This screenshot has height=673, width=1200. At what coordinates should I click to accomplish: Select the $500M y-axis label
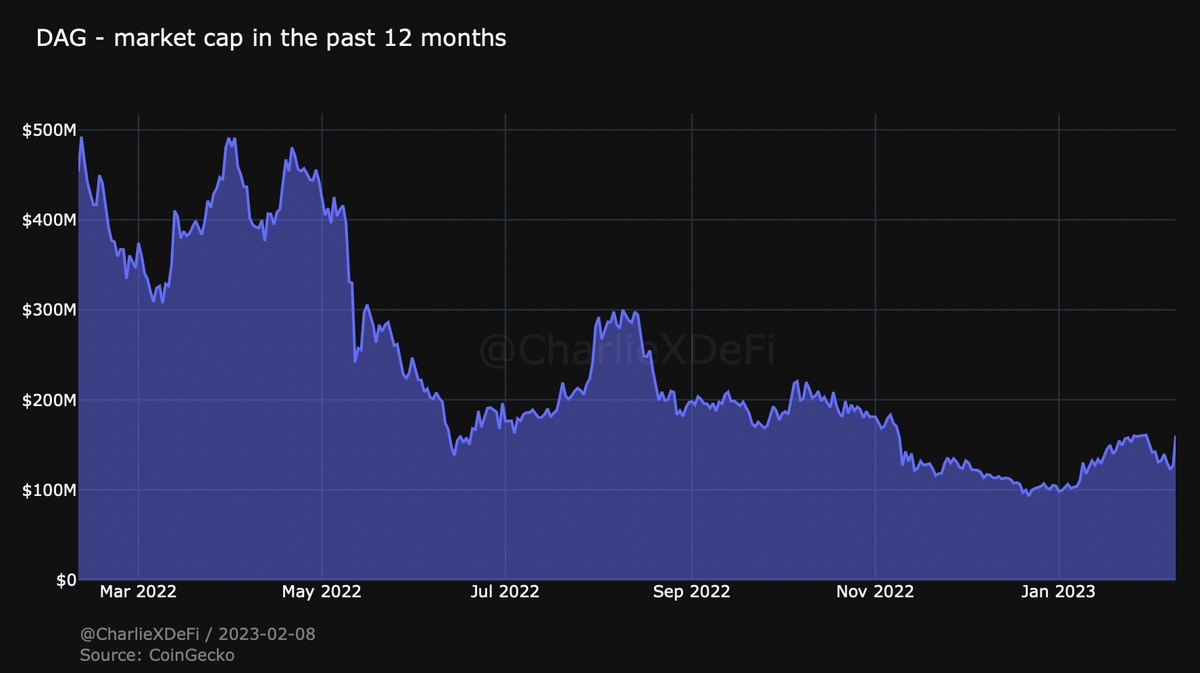(x=47, y=130)
